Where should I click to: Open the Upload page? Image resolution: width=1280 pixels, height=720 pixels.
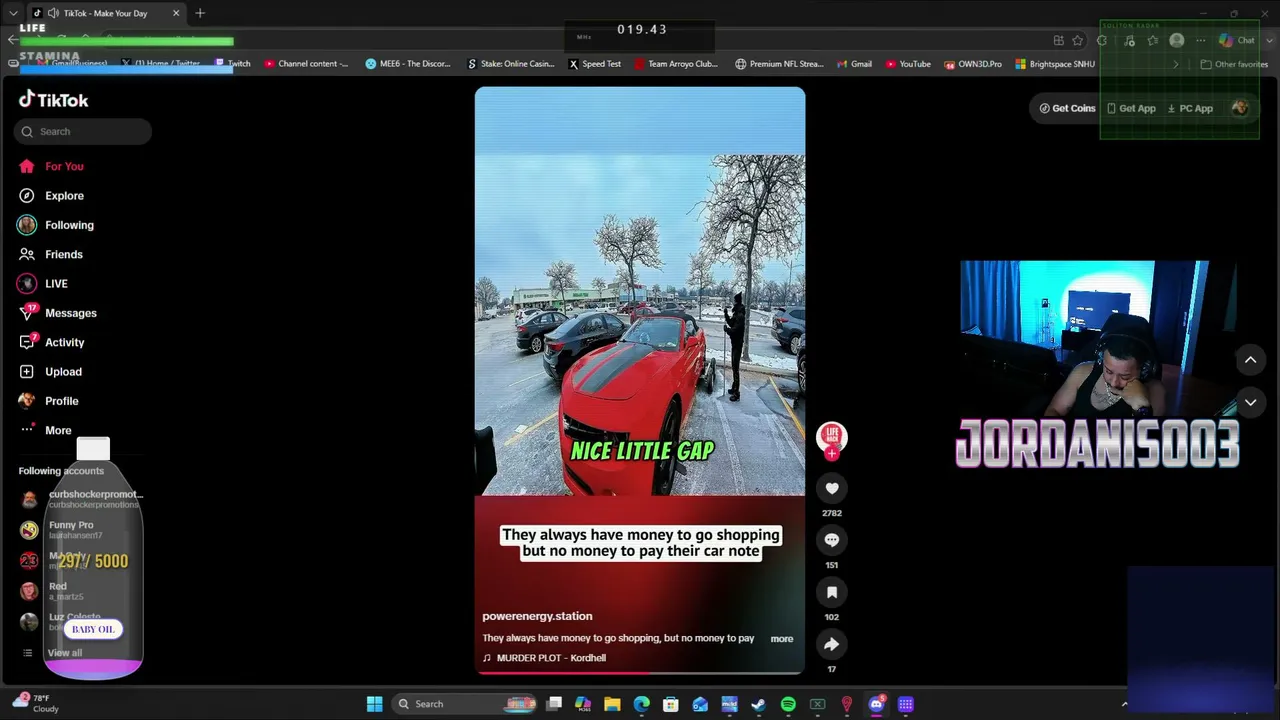click(63, 372)
